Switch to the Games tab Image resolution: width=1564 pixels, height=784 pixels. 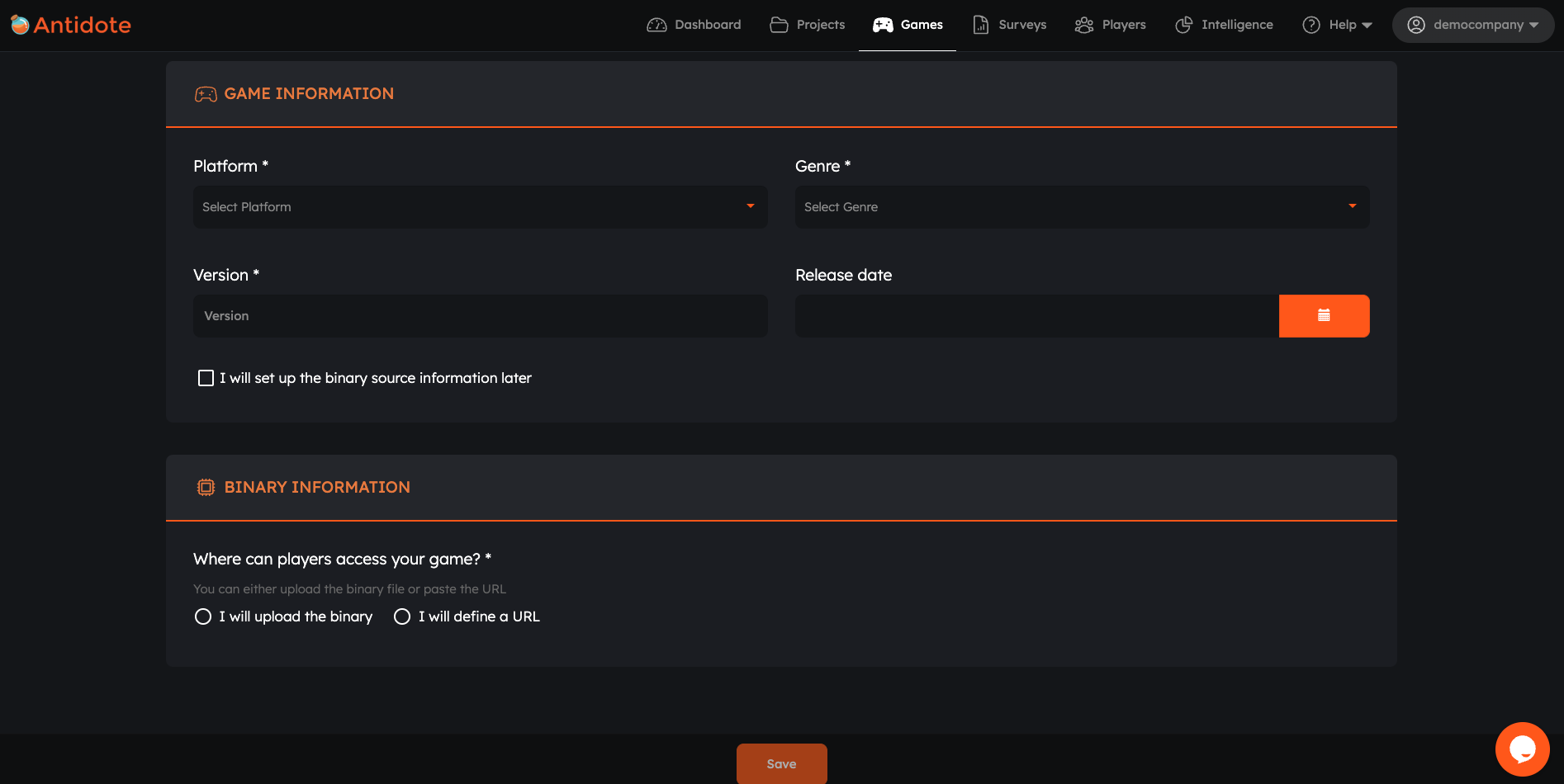tap(908, 25)
